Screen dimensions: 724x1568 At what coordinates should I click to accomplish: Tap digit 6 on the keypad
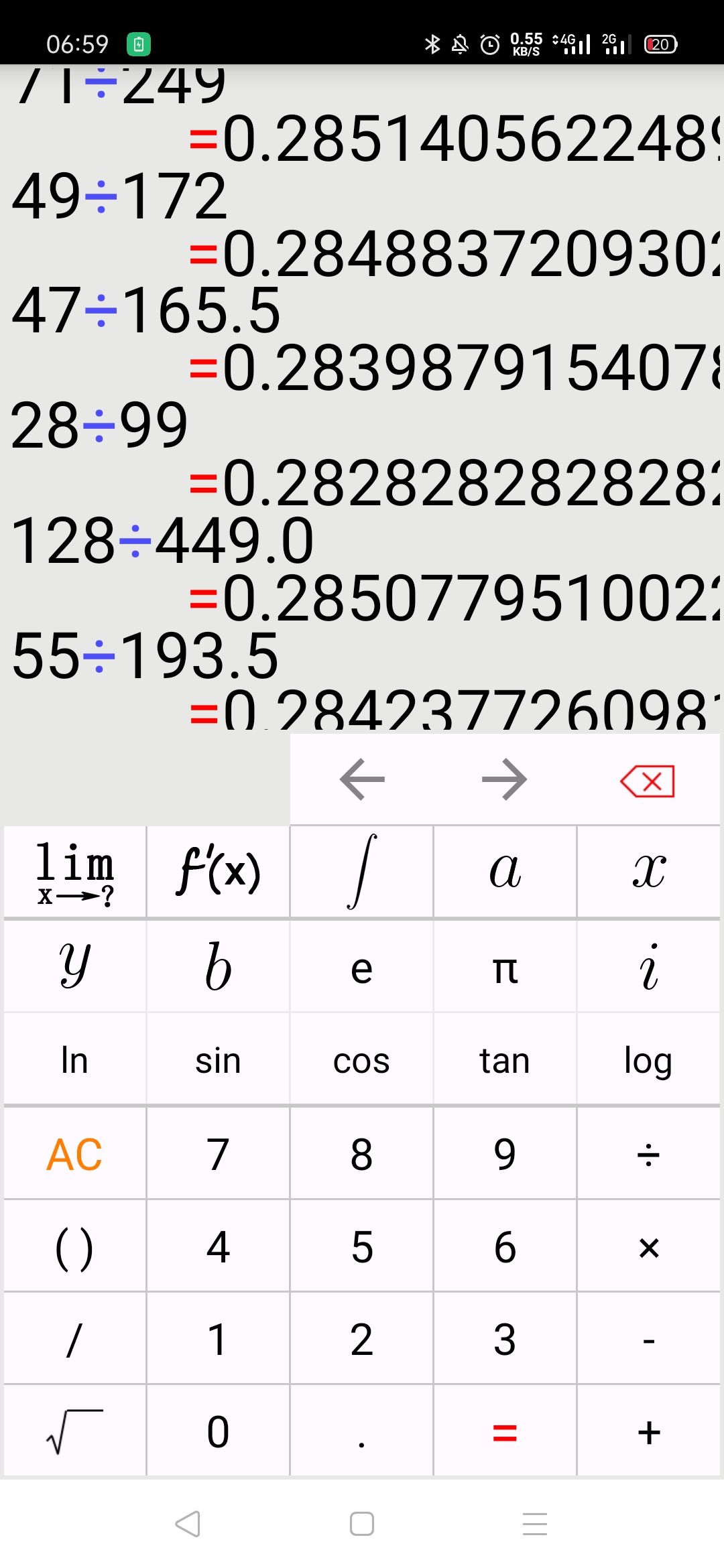pos(505,1246)
